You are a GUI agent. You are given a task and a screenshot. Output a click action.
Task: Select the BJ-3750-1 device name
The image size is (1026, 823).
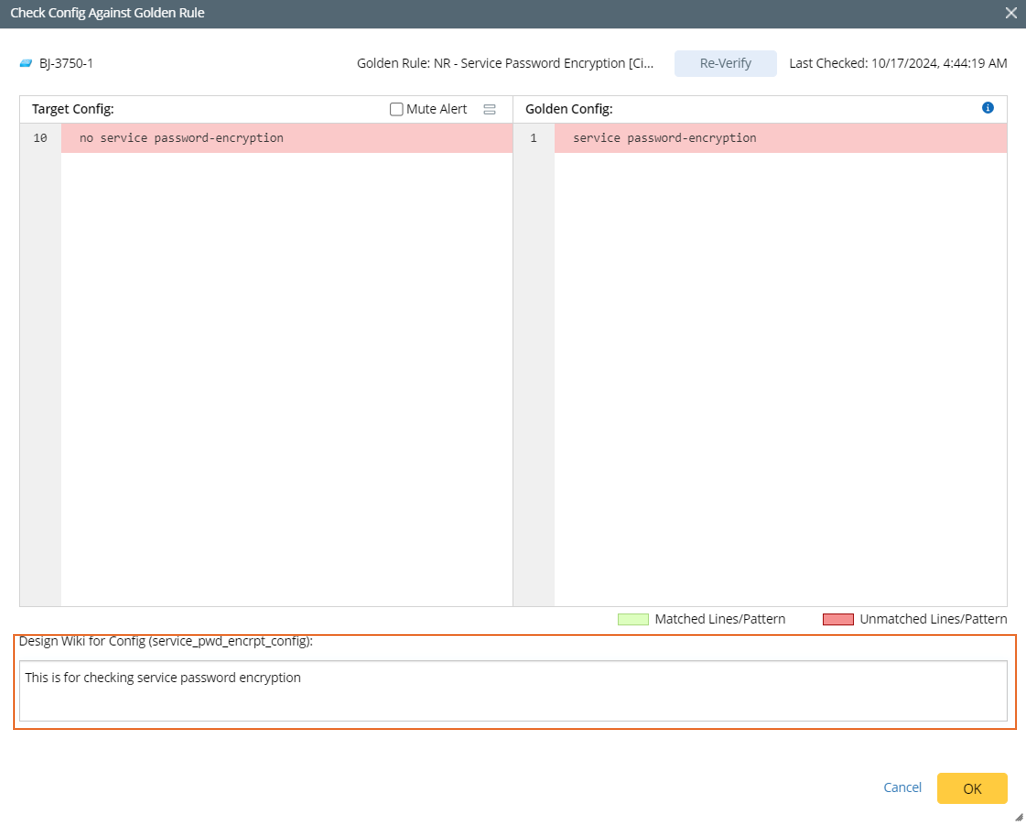point(66,63)
